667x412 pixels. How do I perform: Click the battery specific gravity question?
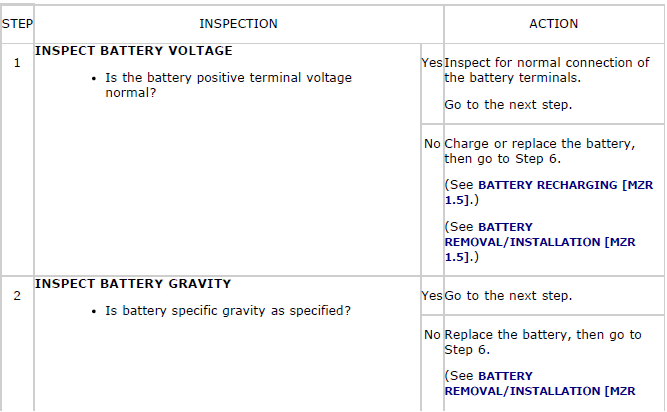tap(228, 311)
